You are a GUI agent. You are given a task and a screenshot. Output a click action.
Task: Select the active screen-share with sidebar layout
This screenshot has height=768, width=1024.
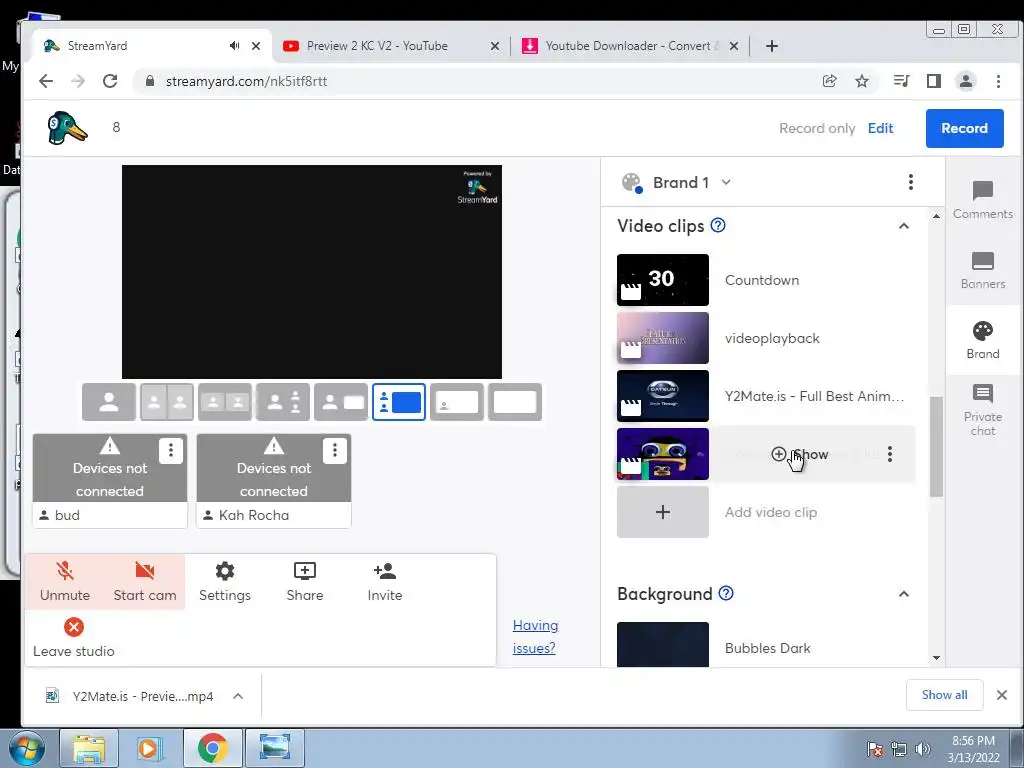[x=399, y=402]
